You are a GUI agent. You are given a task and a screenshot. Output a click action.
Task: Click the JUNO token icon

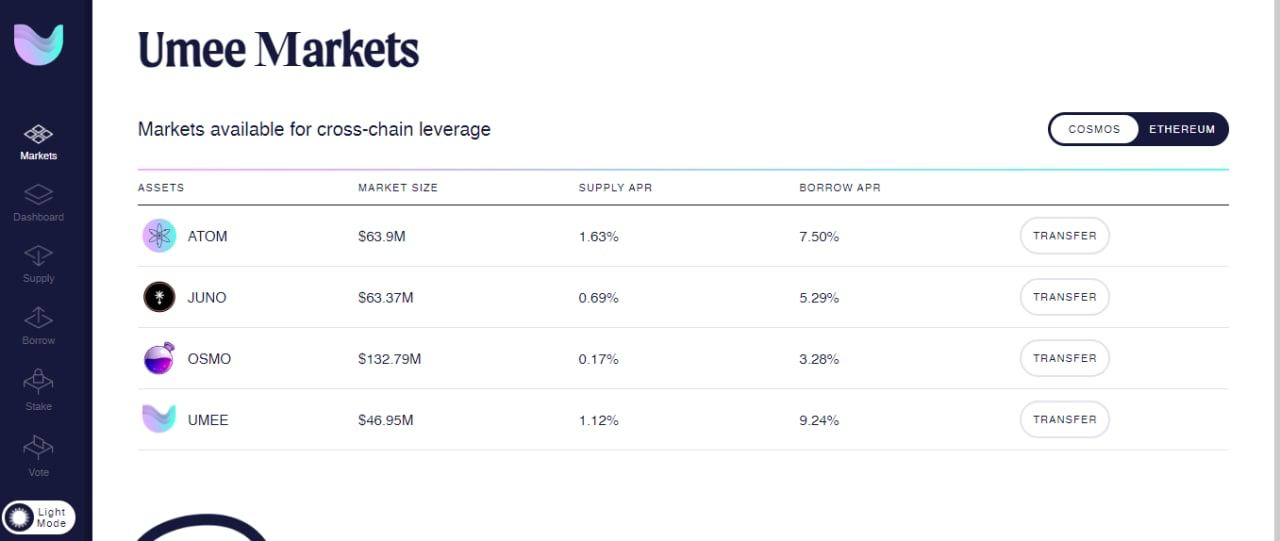tap(159, 297)
